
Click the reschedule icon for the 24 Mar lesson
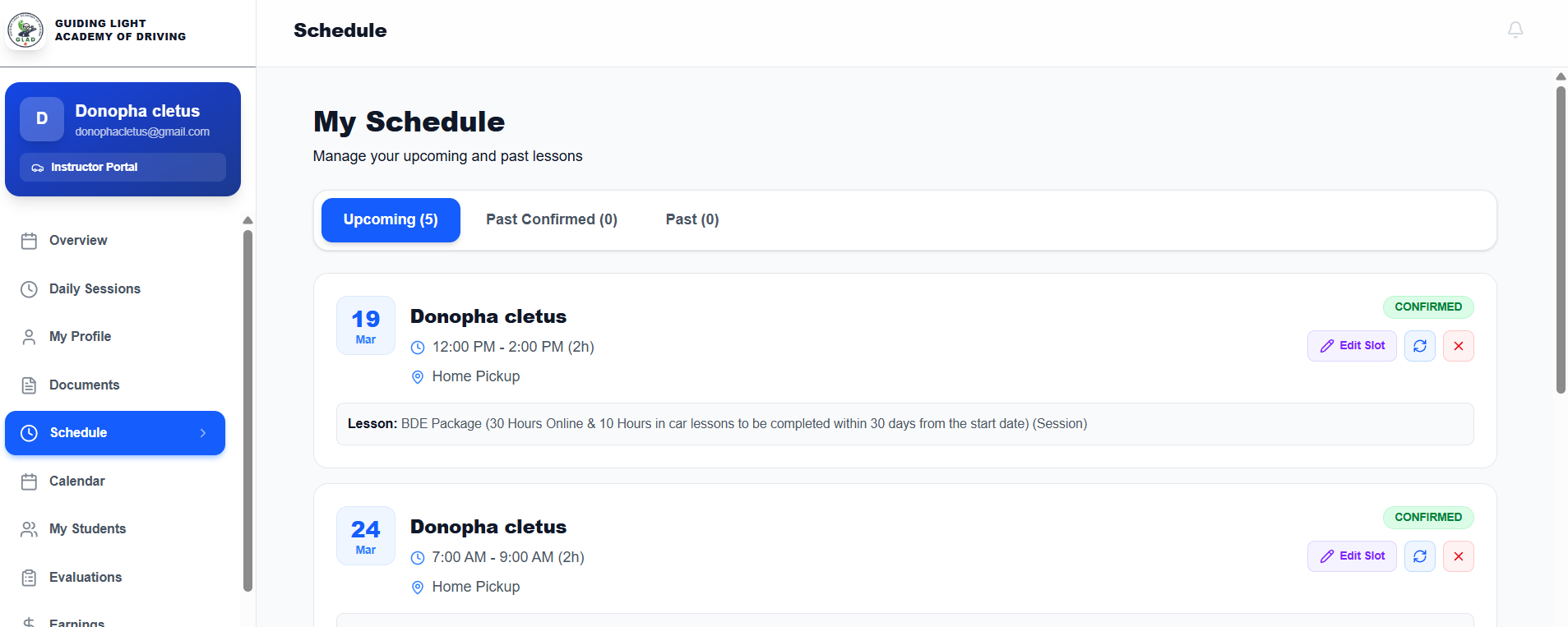point(1419,556)
